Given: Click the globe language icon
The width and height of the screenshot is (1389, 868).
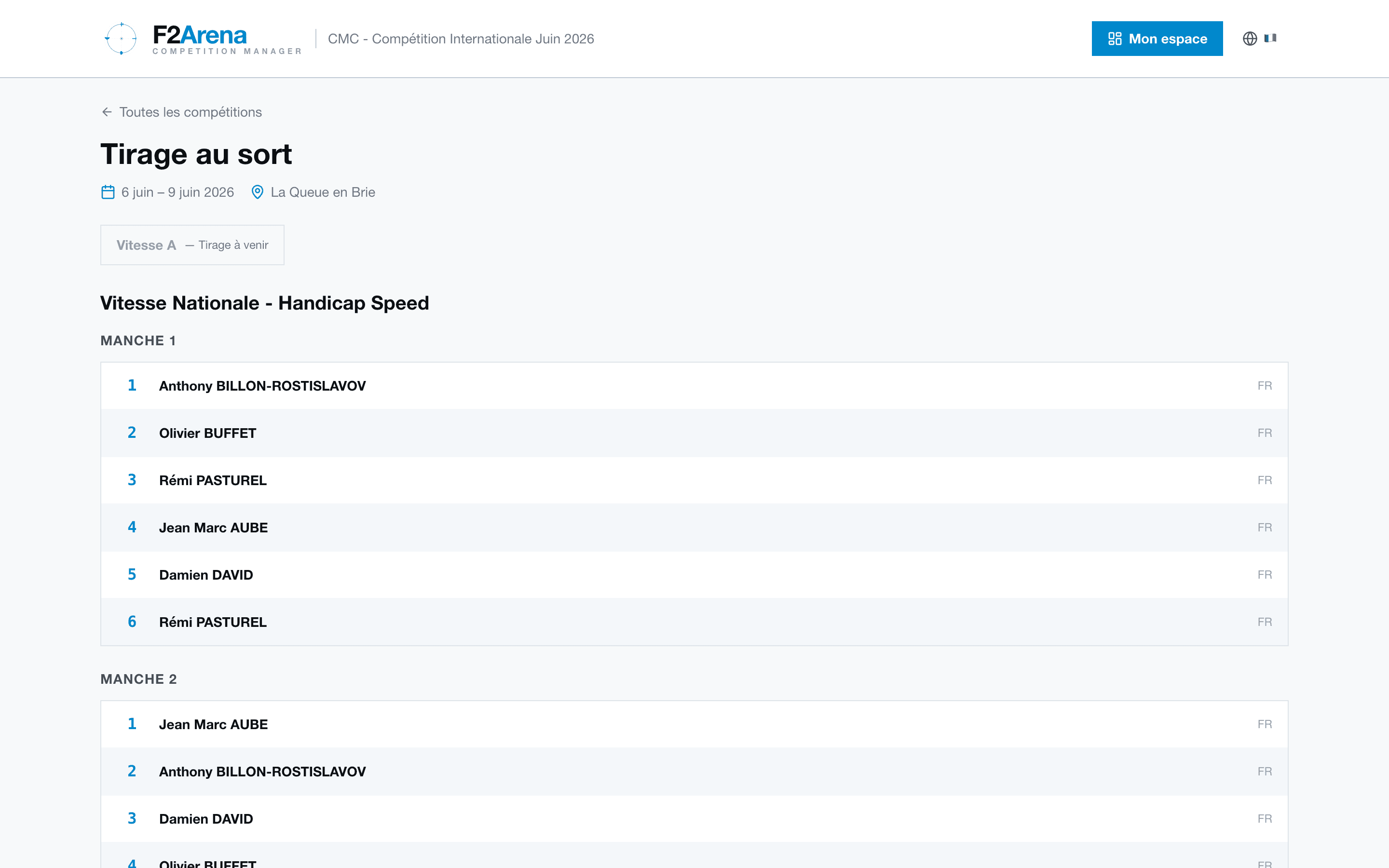Looking at the screenshot, I should point(1250,39).
